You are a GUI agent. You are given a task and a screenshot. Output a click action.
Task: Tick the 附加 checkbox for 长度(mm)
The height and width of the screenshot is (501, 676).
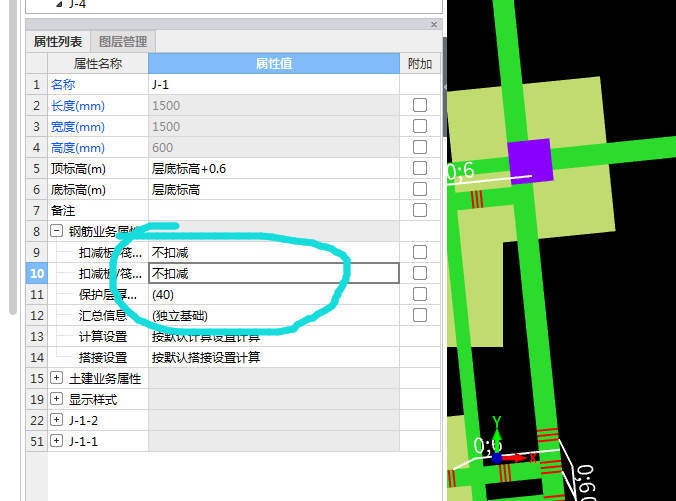coord(420,105)
